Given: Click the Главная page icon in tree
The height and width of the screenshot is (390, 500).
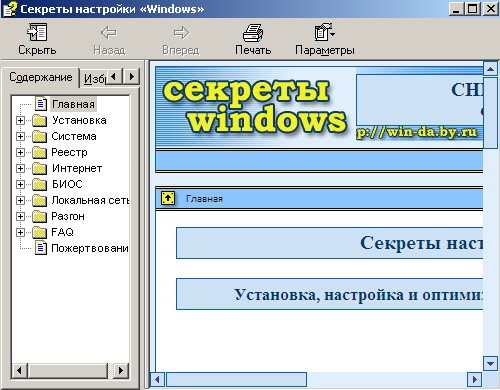Looking at the screenshot, I should click(41, 104).
